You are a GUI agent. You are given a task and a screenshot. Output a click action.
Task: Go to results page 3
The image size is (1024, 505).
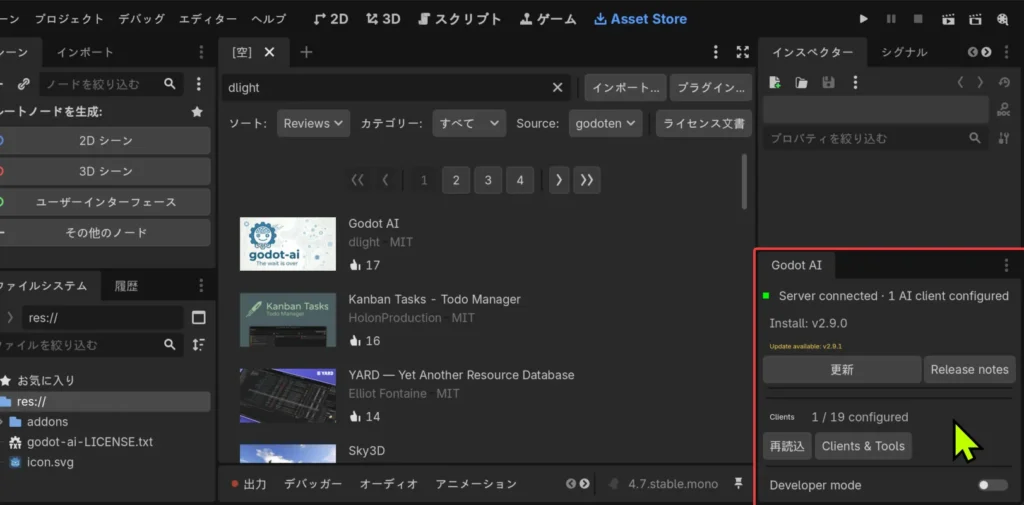click(488, 180)
